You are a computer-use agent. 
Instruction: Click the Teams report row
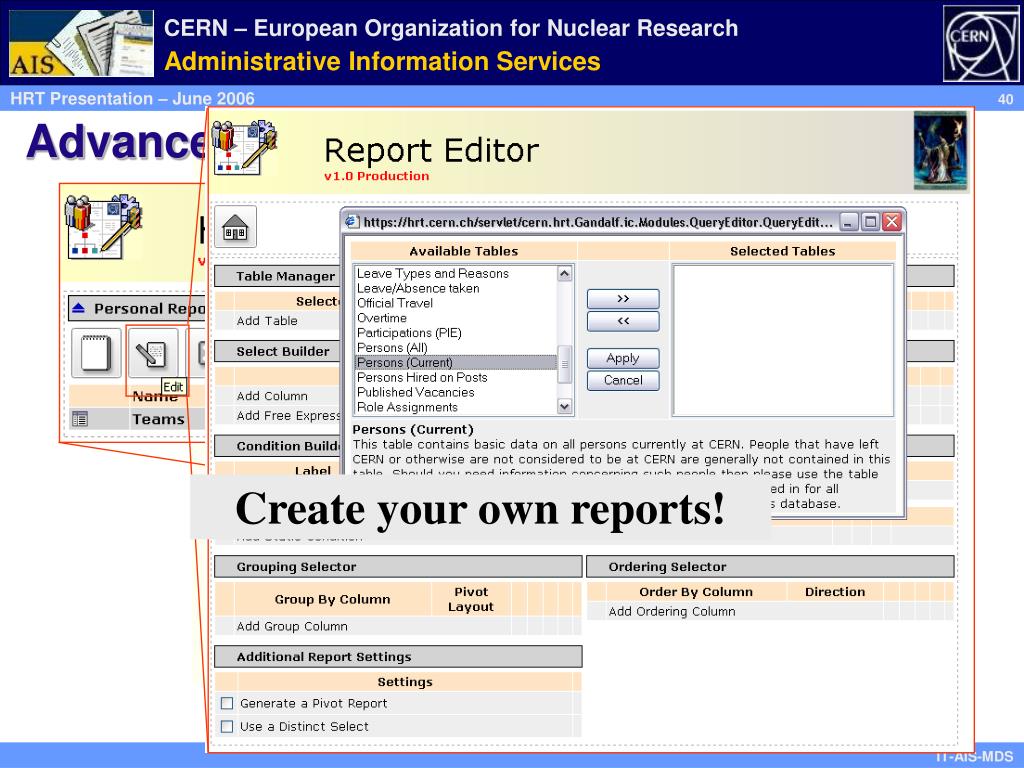[x=137, y=419]
